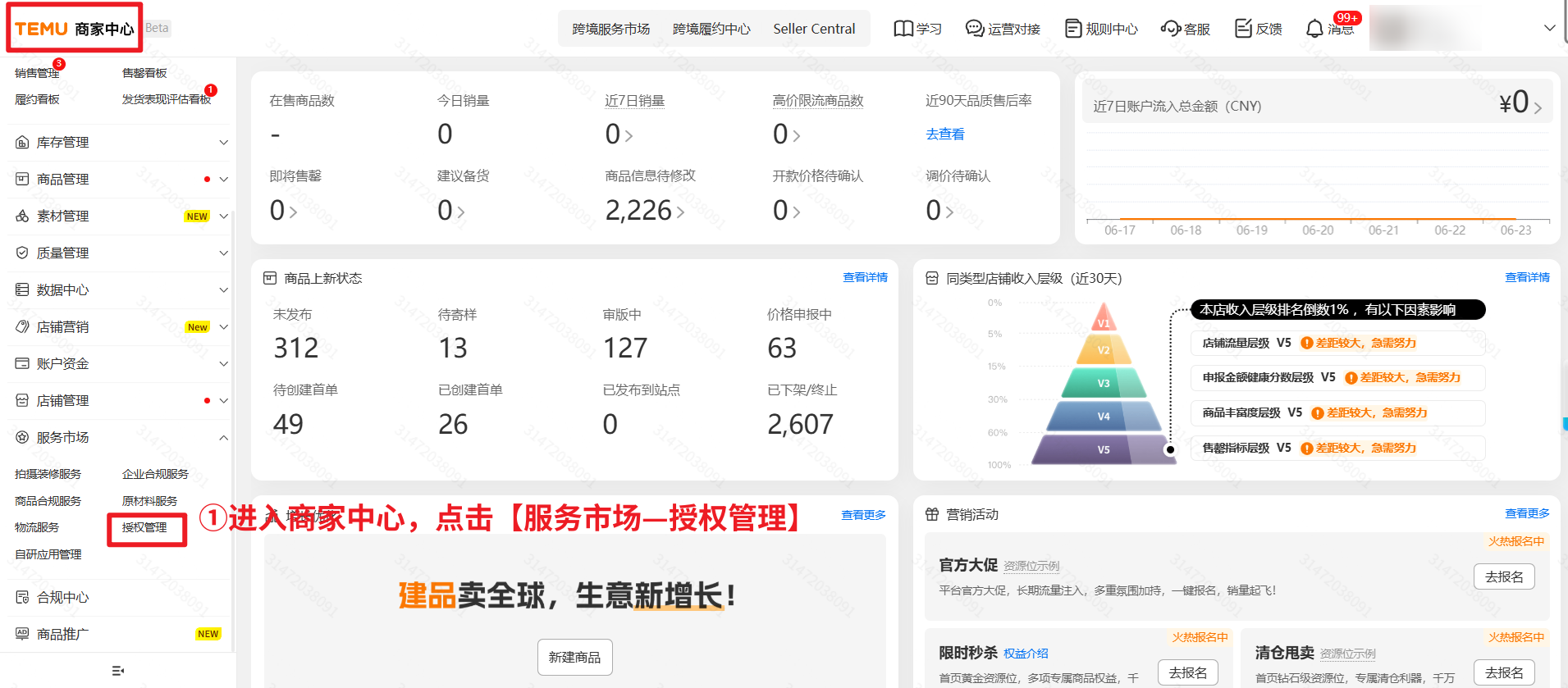This screenshot has width=1568, height=688.
Task: Click the 营销活动 gift icon
Action: tap(932, 514)
